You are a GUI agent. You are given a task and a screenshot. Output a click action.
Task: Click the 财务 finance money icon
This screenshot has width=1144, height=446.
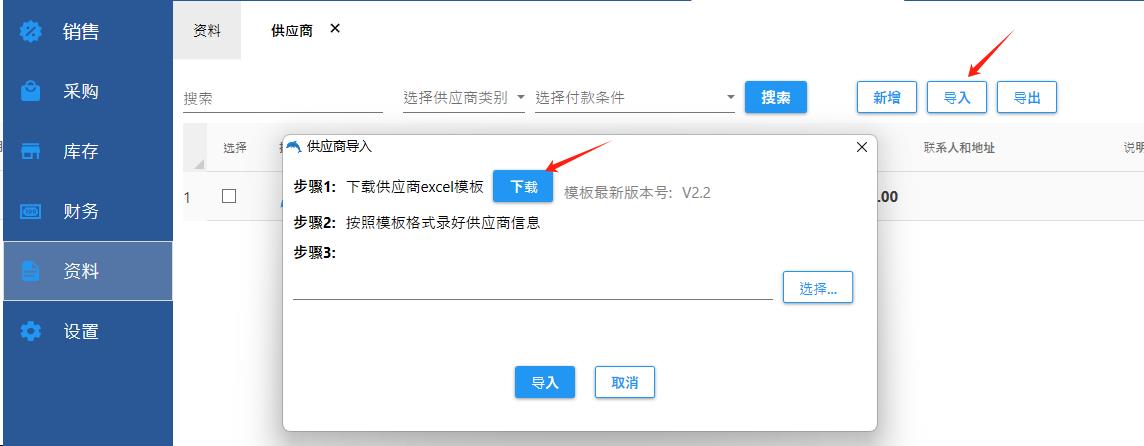click(x=31, y=212)
